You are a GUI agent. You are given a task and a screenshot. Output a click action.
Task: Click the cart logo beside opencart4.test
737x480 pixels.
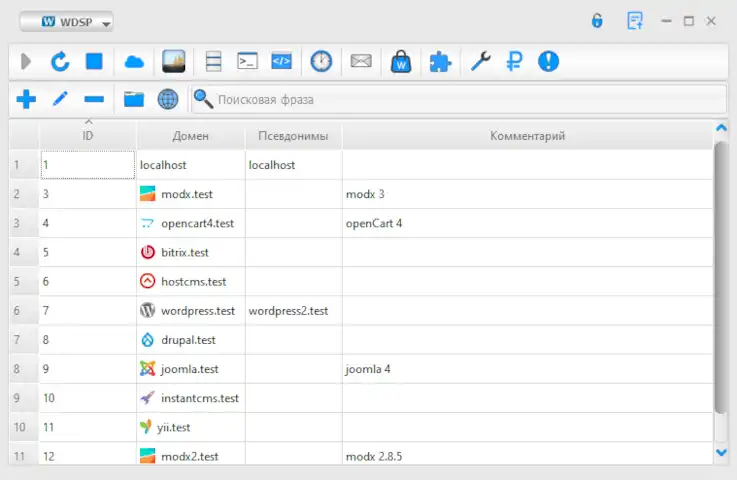147,223
